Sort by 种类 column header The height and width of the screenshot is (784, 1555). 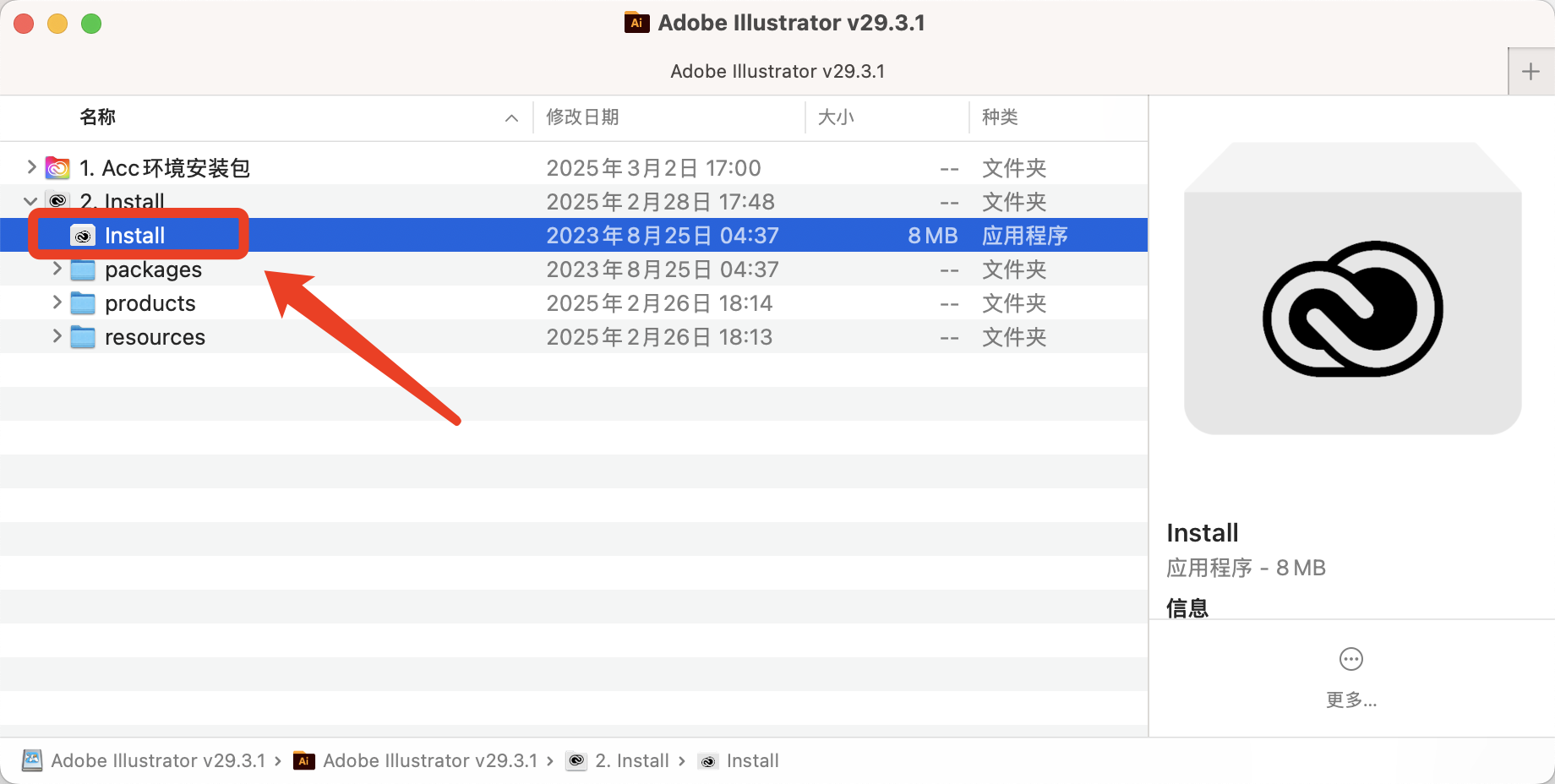pos(1000,117)
